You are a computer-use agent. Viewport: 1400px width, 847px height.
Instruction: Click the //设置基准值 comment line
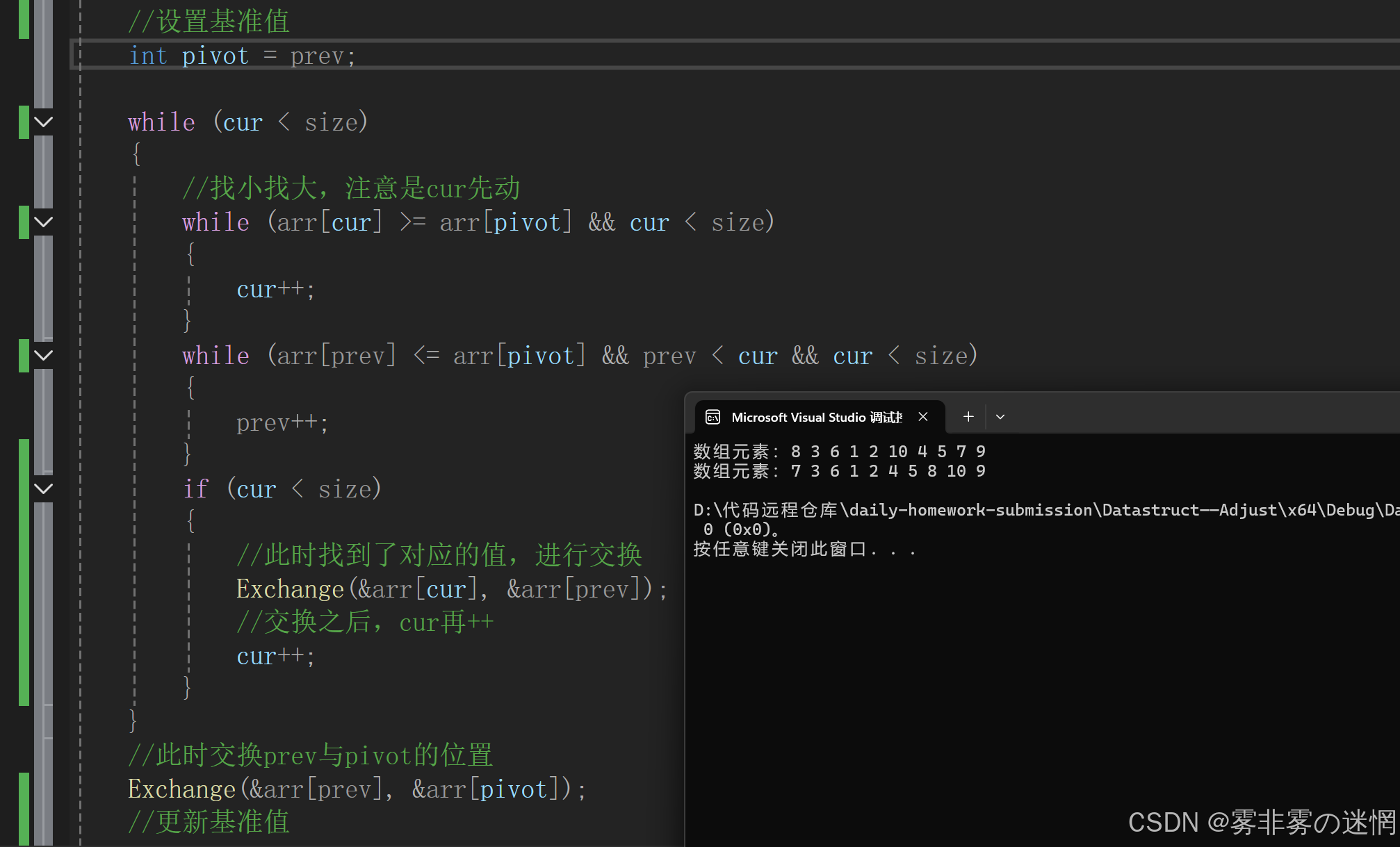pyautogui.click(x=209, y=21)
